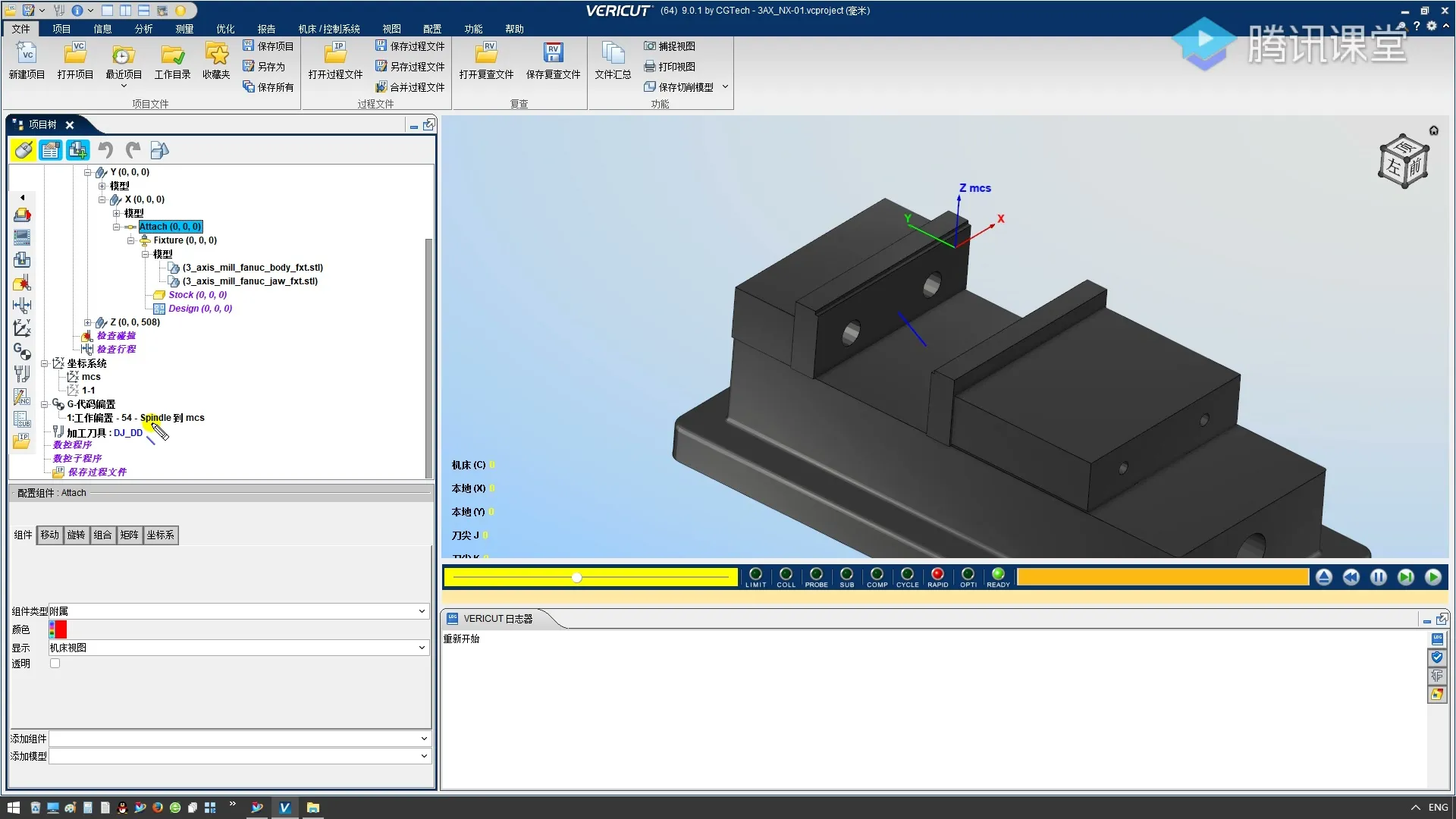
Task: Click the New Project (新建项目) icon
Action: click(x=27, y=54)
